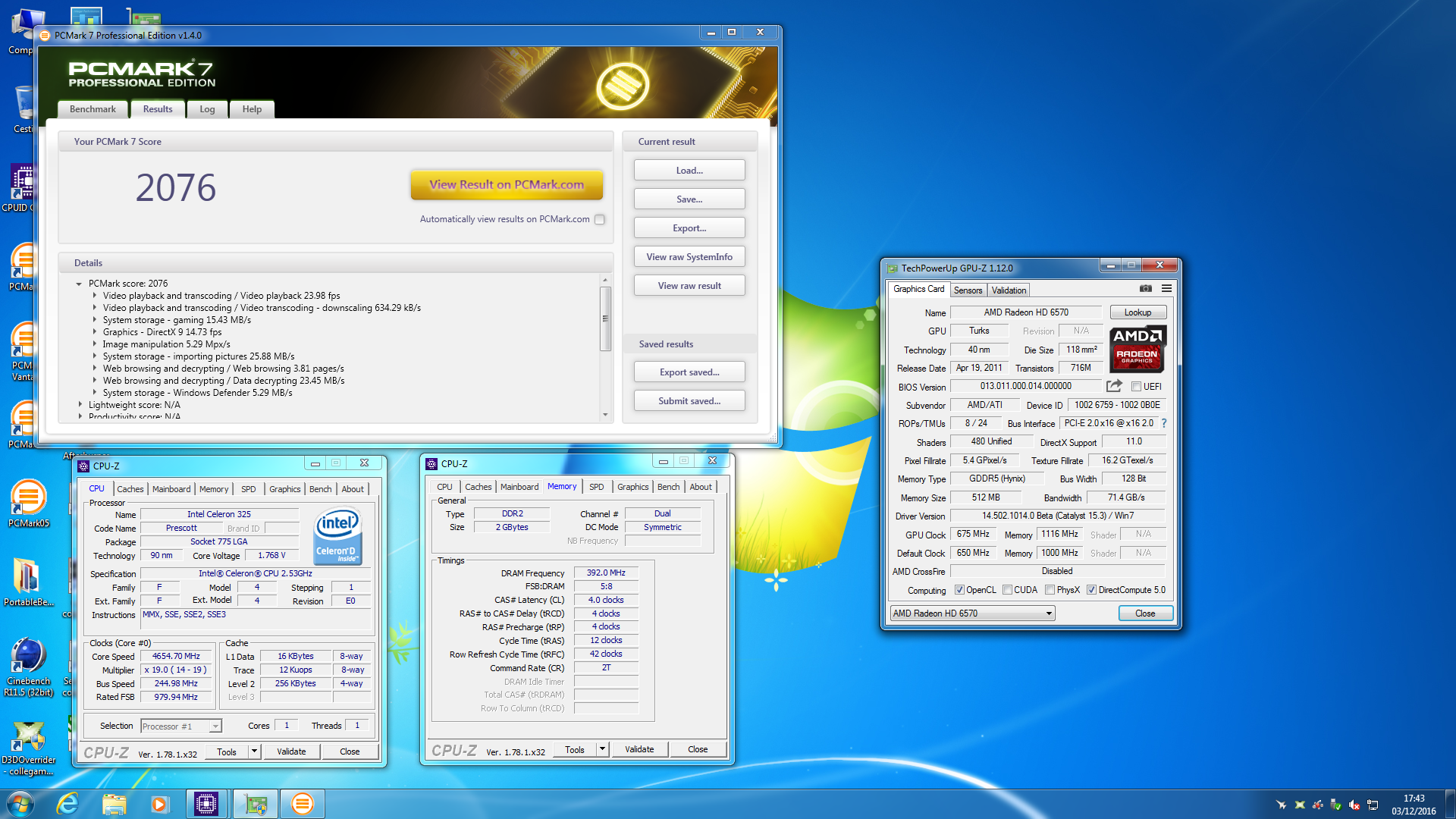The width and height of the screenshot is (1456, 819).
Task: Click the network tray icon
Action: click(1373, 805)
